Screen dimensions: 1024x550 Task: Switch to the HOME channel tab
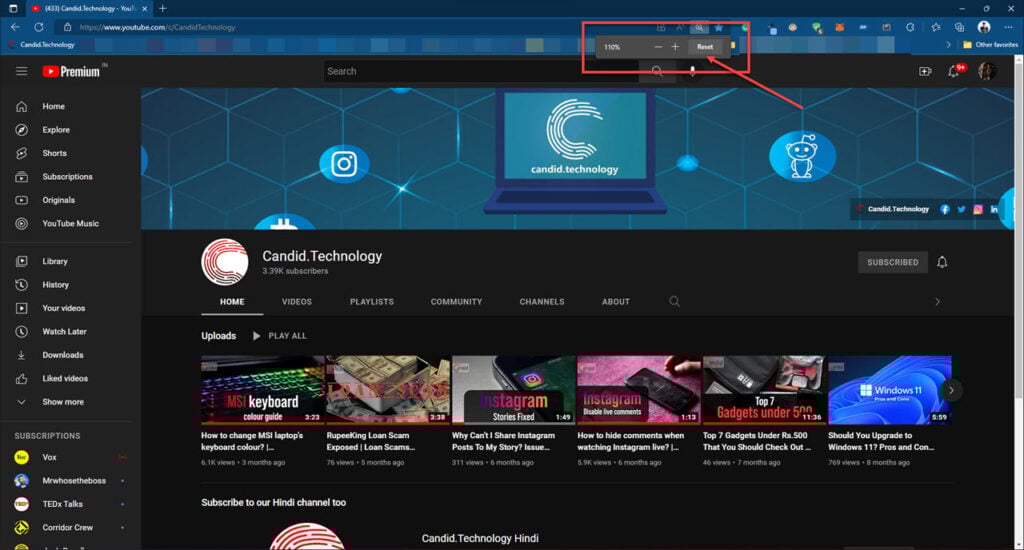(x=232, y=302)
